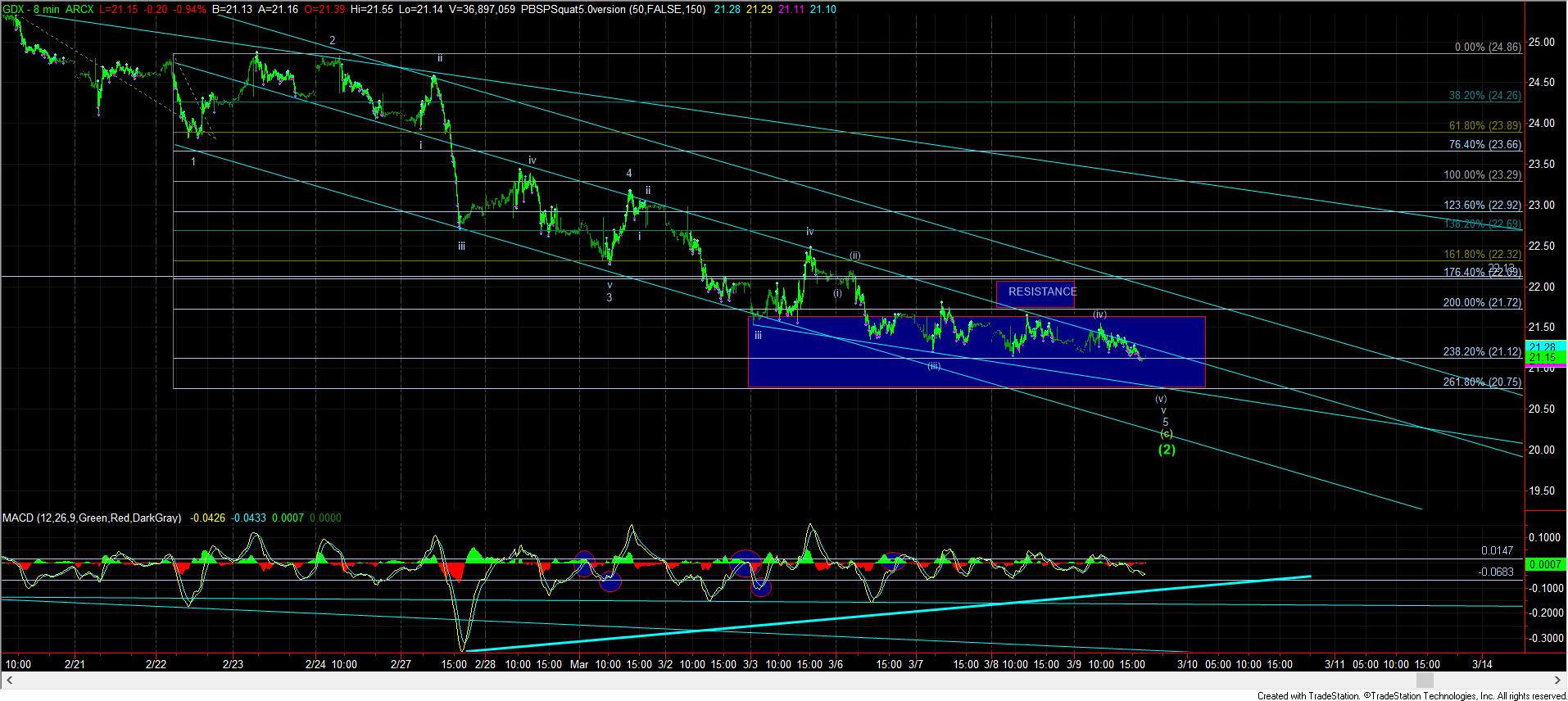Viewport: 1568px width, 701px height.
Task: Select the 261.80% (20.75) Fibonacci label
Action: coord(1482,382)
